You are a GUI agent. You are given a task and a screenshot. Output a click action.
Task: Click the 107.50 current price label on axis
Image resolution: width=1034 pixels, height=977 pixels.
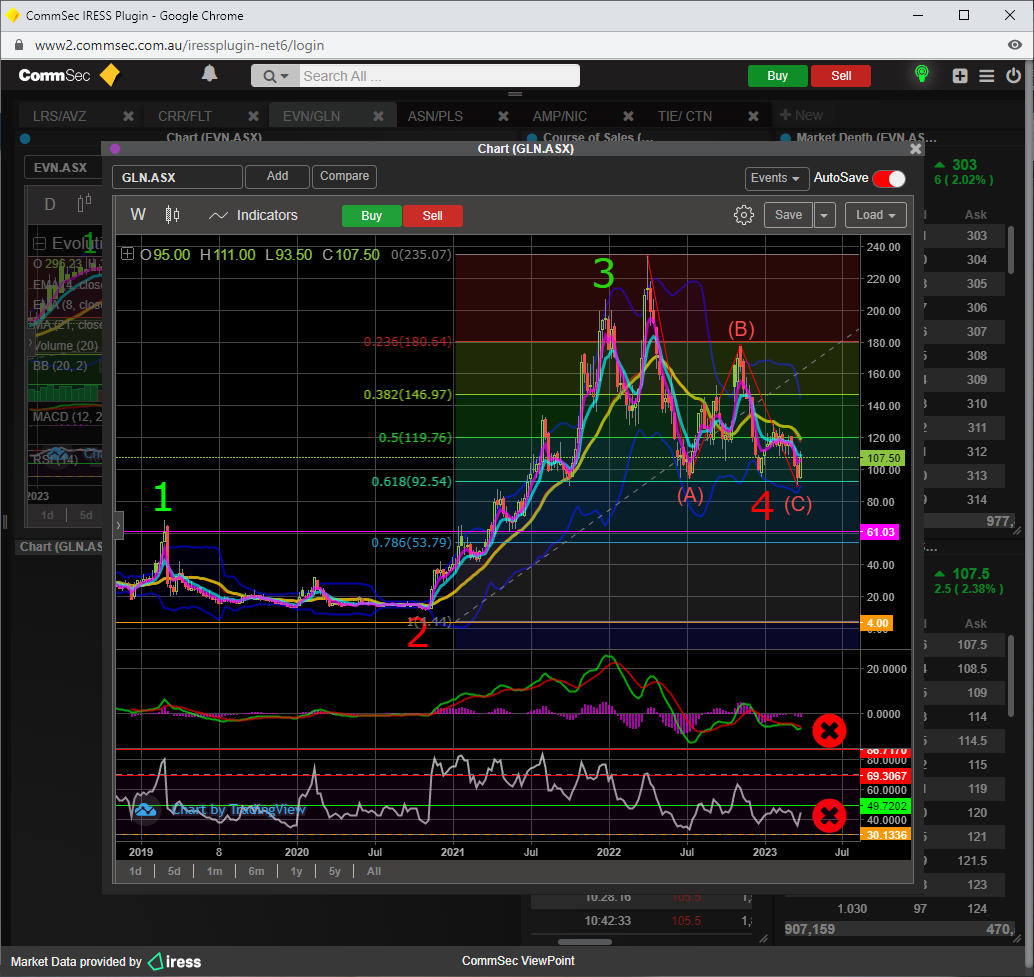click(x=882, y=458)
